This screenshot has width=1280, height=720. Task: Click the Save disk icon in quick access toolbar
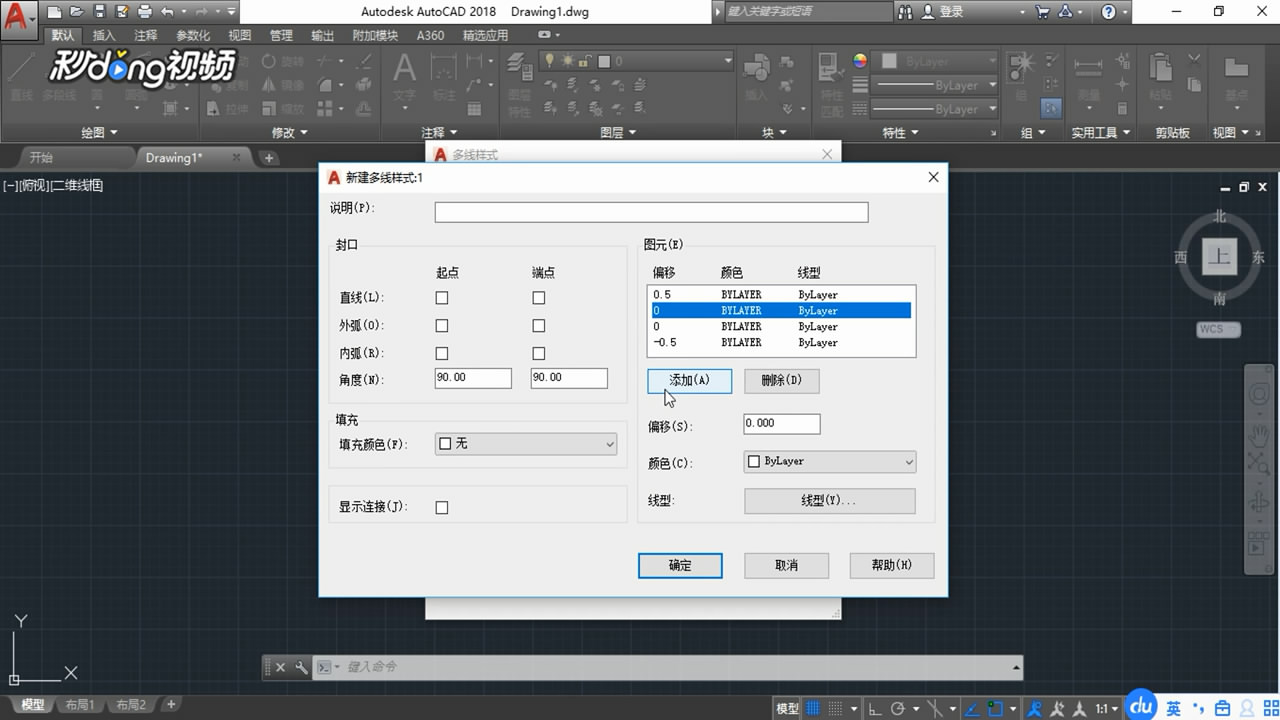pyautogui.click(x=99, y=12)
